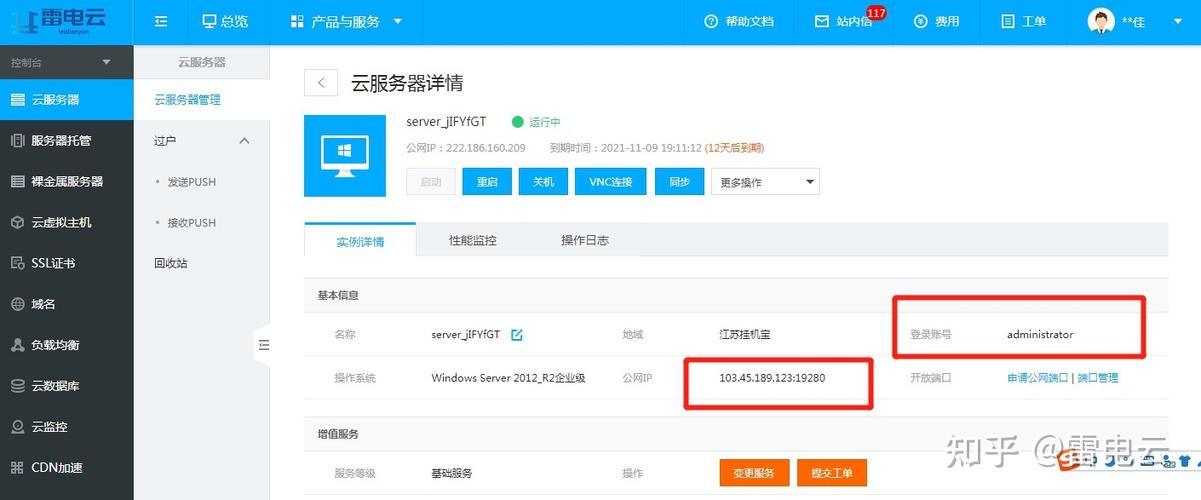Screen dimensions: 1201x500
Task: Switch to 操作日志 tab
Action: point(585,241)
